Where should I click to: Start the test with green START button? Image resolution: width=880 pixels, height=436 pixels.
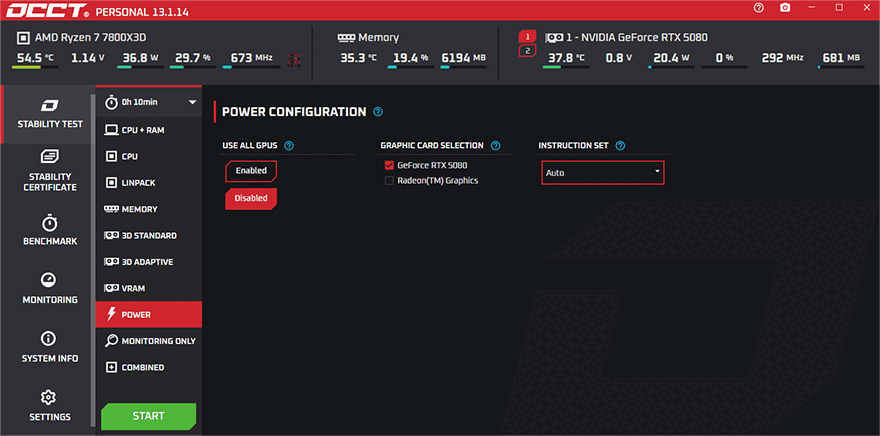point(149,416)
